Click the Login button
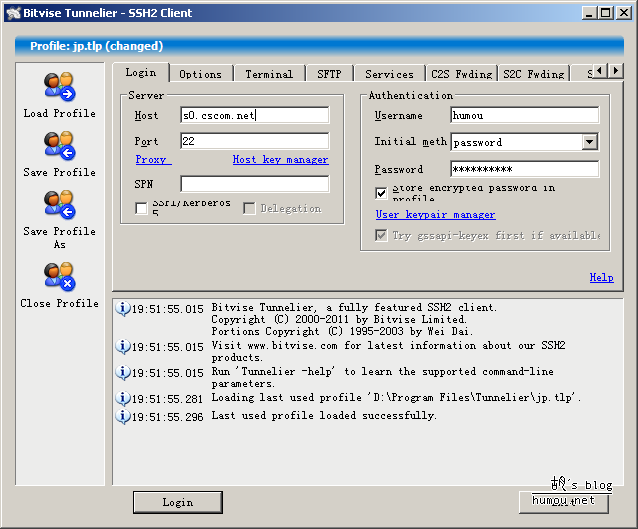The width and height of the screenshot is (638, 529). pos(178,502)
